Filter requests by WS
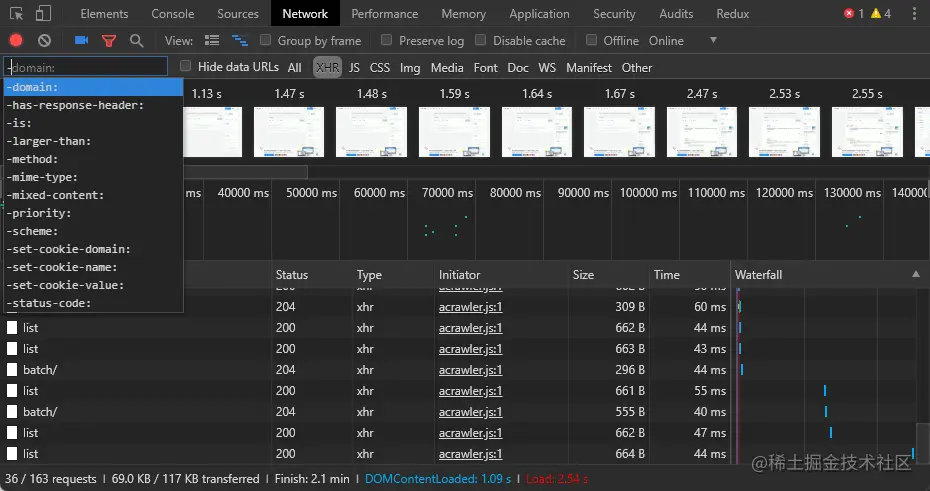The image size is (930, 491). [x=547, y=68]
